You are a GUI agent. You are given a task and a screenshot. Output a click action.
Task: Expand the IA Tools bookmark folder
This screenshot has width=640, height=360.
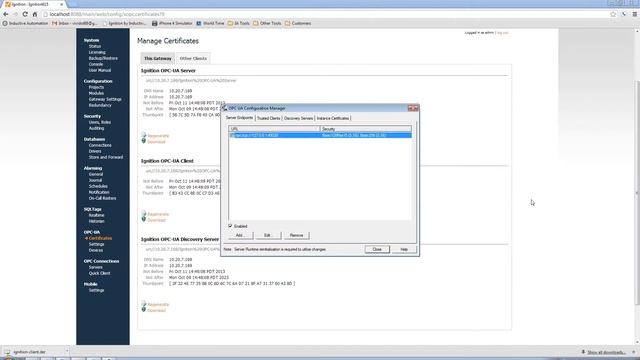click(238, 24)
